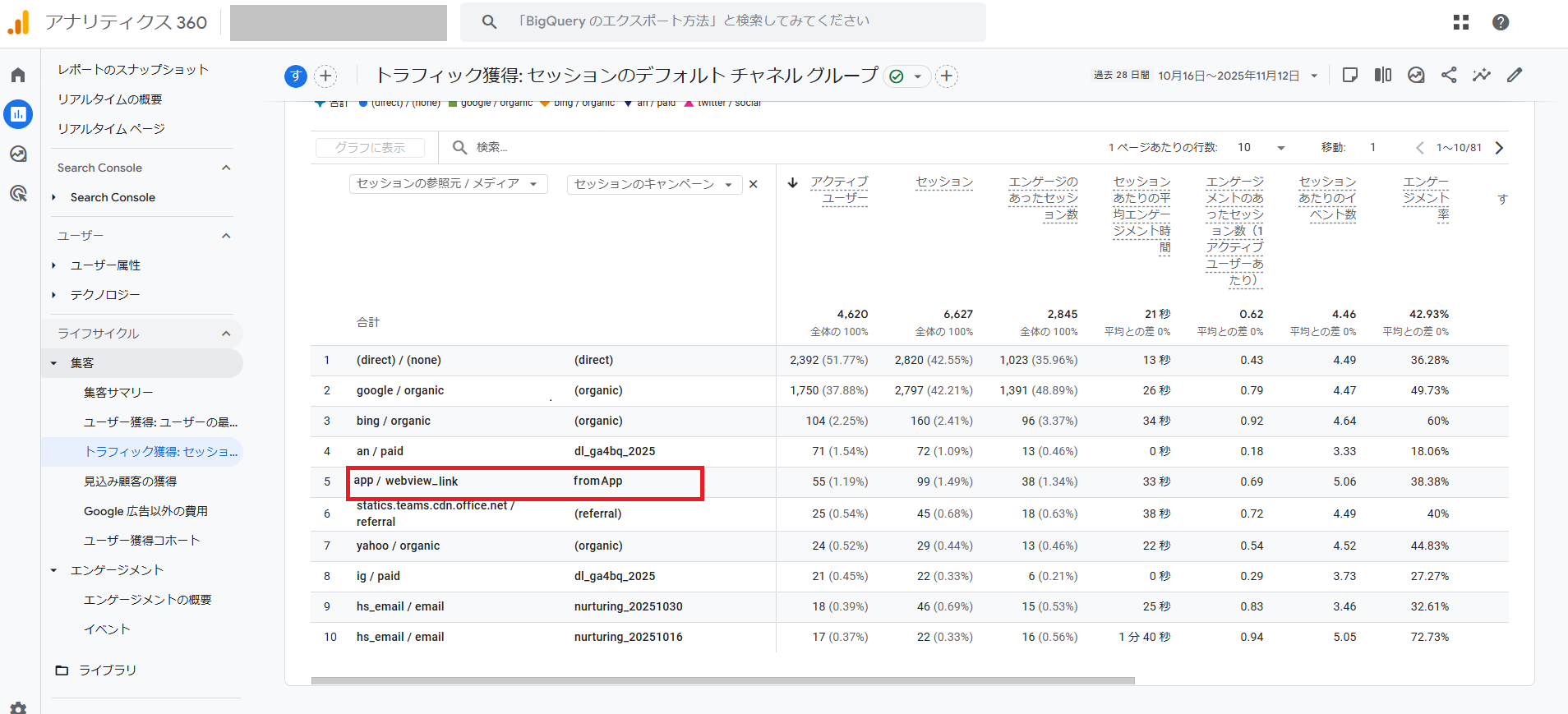1568x714 pixels.
Task: Collapse the ライフサイクル section
Action: [226, 334]
